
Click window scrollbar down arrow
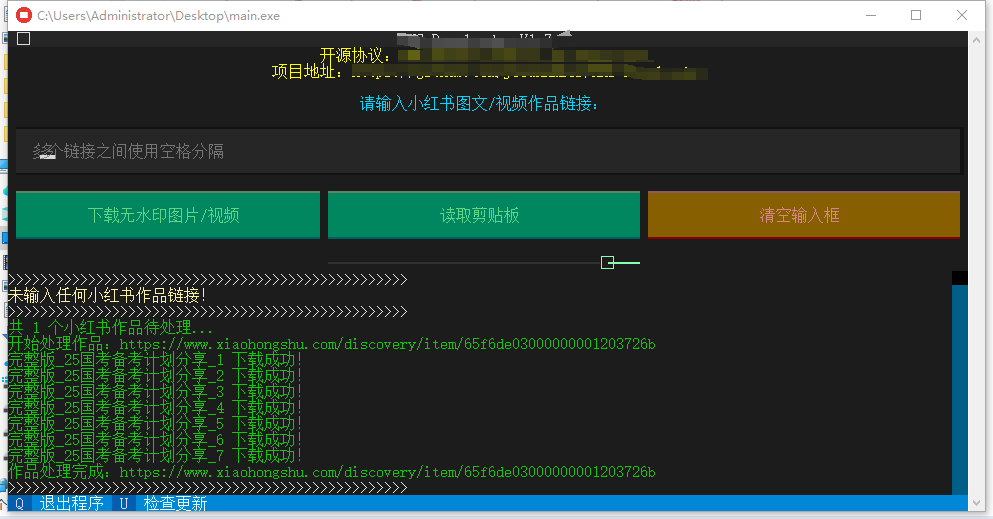[977, 504]
